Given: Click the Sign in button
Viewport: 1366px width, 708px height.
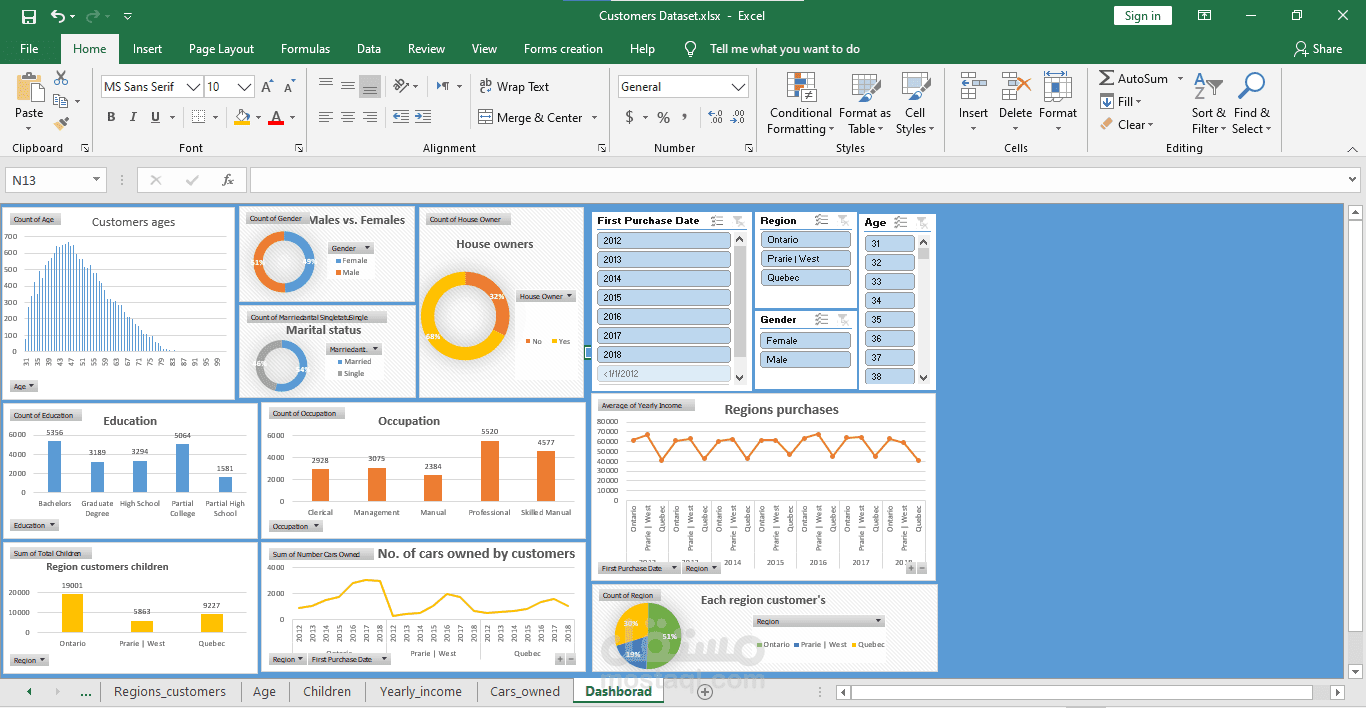Looking at the screenshot, I should (1142, 16).
